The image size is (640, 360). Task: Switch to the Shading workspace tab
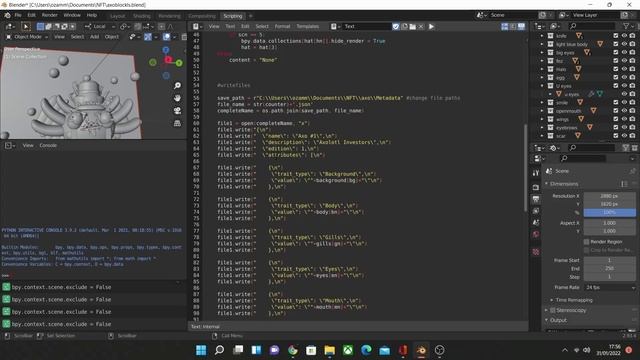(142, 16)
